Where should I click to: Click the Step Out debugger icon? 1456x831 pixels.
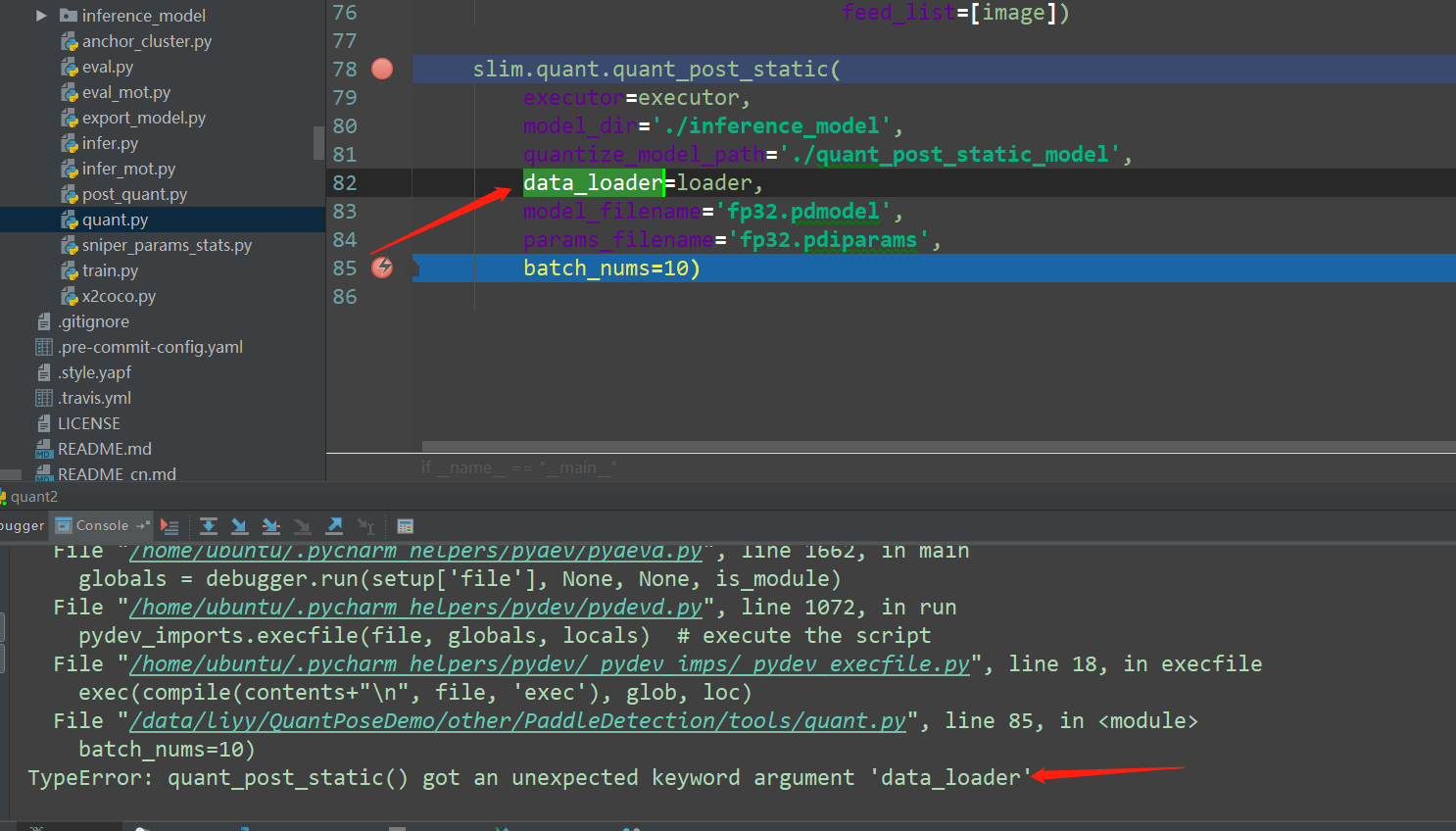[x=334, y=526]
